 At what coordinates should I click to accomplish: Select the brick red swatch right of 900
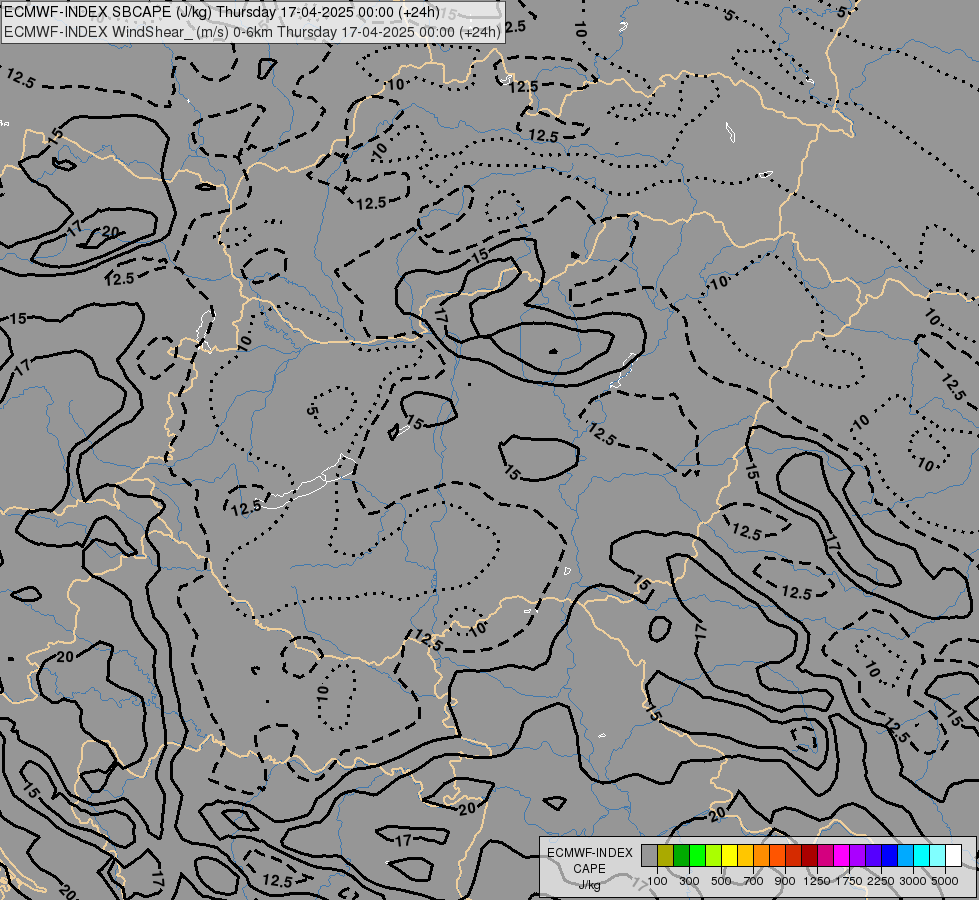pos(794,855)
